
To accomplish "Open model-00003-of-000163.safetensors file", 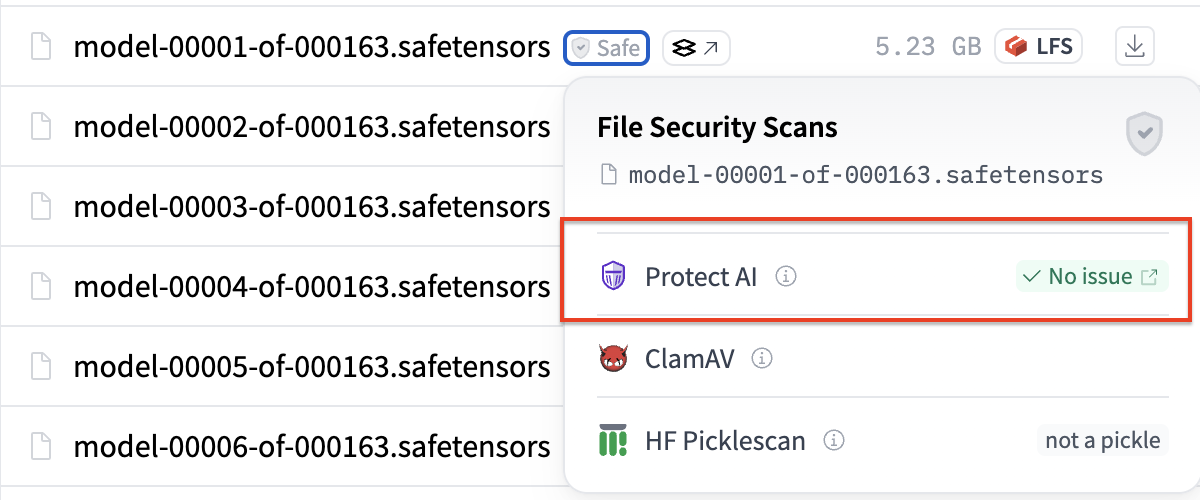I will tap(311, 207).
